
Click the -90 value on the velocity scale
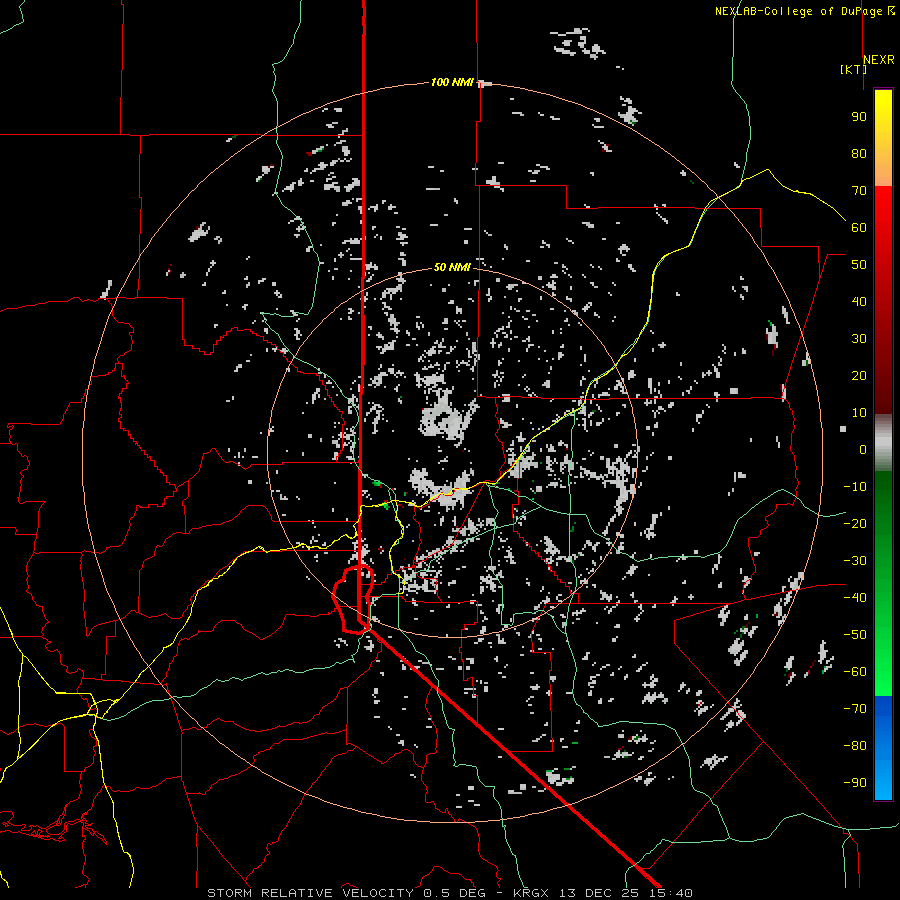pyautogui.click(x=855, y=783)
